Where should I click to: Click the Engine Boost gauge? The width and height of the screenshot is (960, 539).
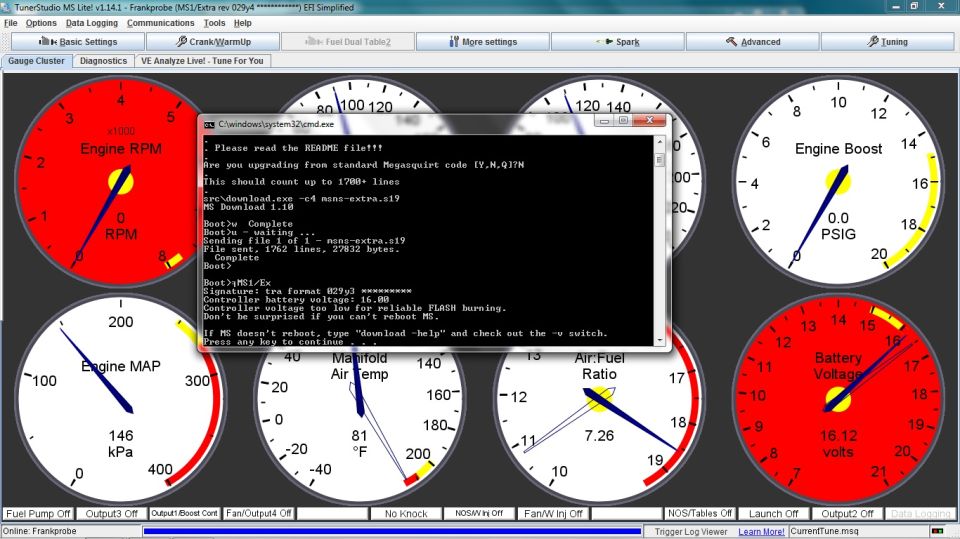(838, 182)
